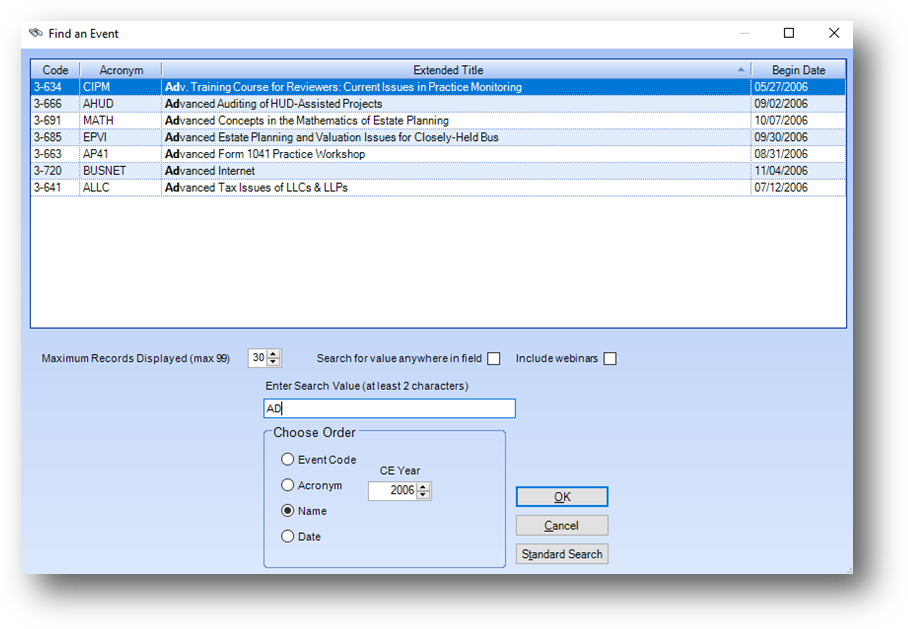The height and width of the screenshot is (629, 908).
Task: Click begin date 11/04/2006
Action: click(781, 171)
